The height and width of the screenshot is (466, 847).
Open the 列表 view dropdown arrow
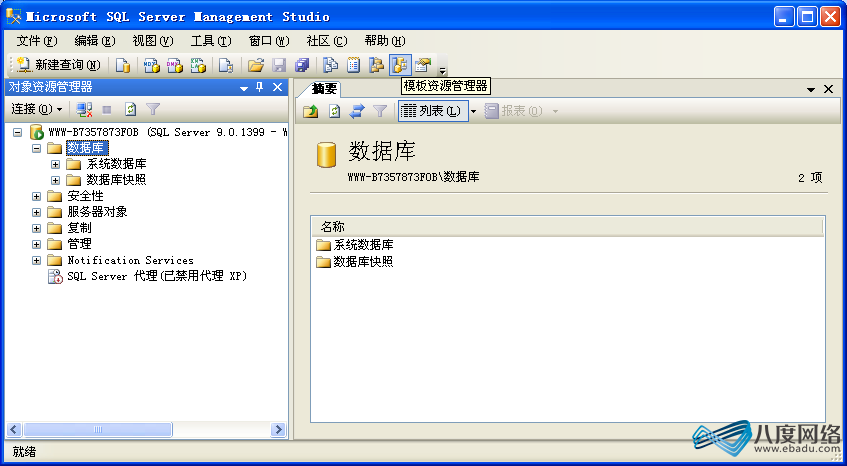[474, 111]
